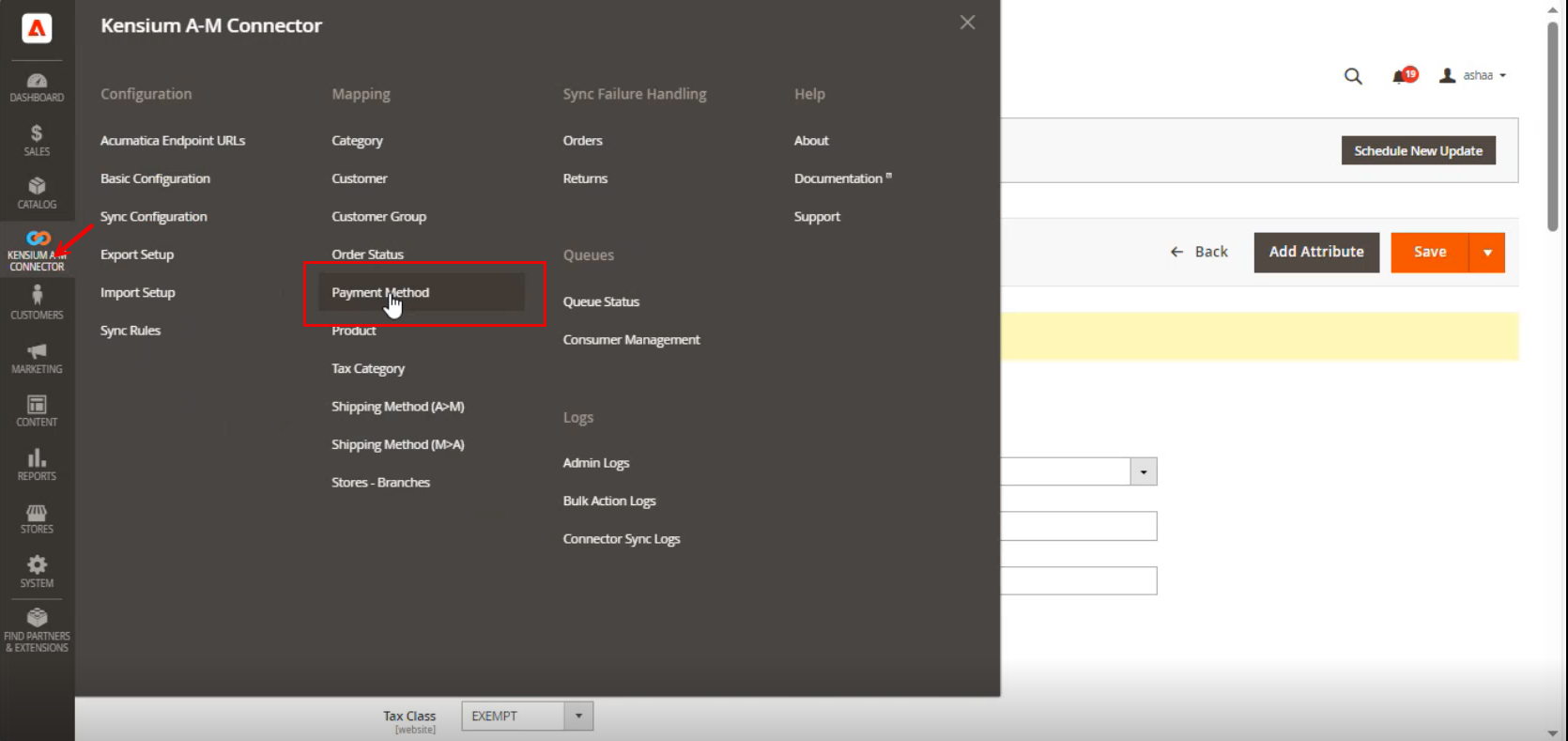1568x741 pixels.
Task: Open the Kensium A-M Connector sidebar menu
Action: (x=37, y=249)
